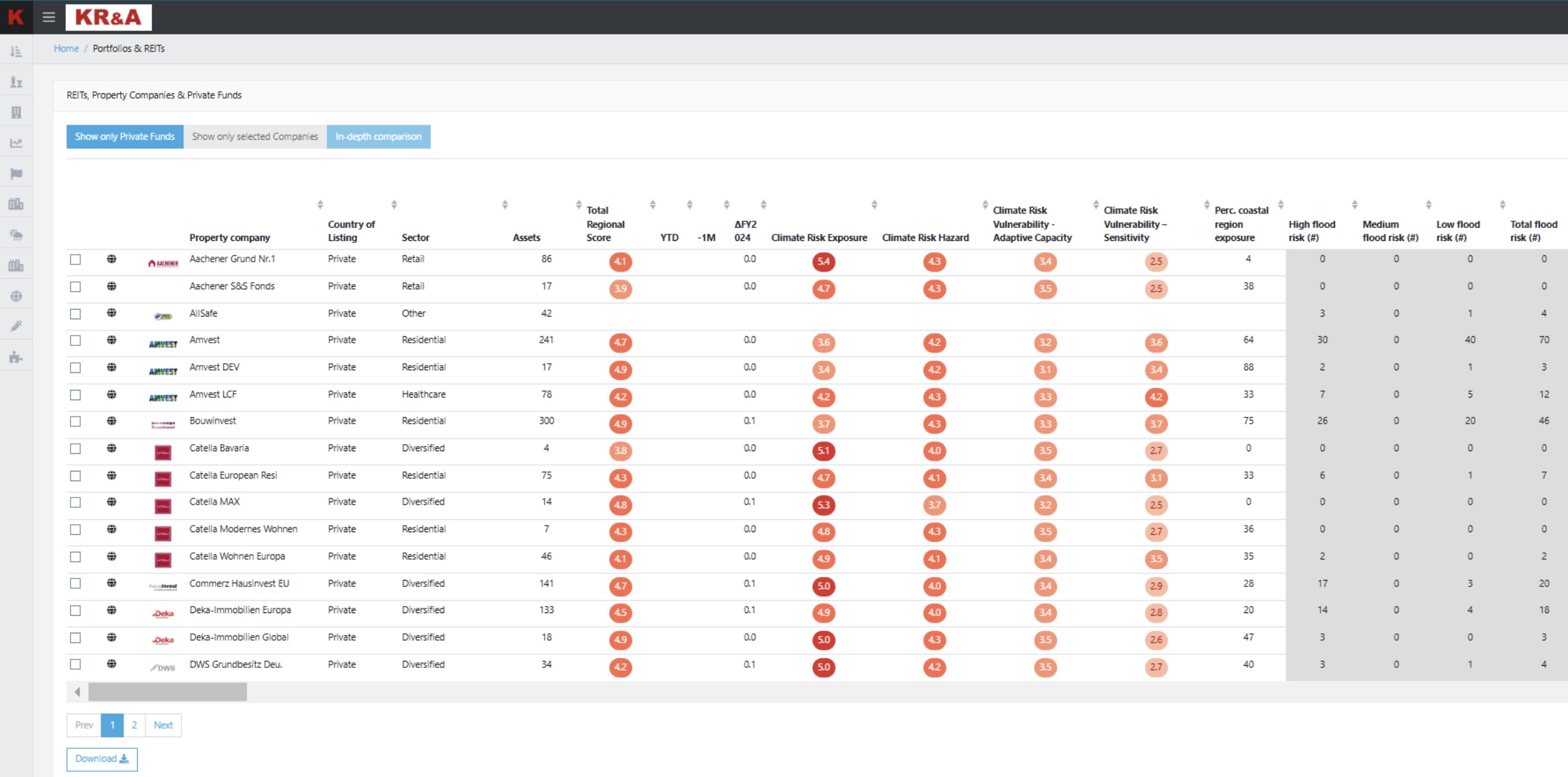Open the hamburger menu
The width and height of the screenshot is (1568, 777).
coord(49,17)
